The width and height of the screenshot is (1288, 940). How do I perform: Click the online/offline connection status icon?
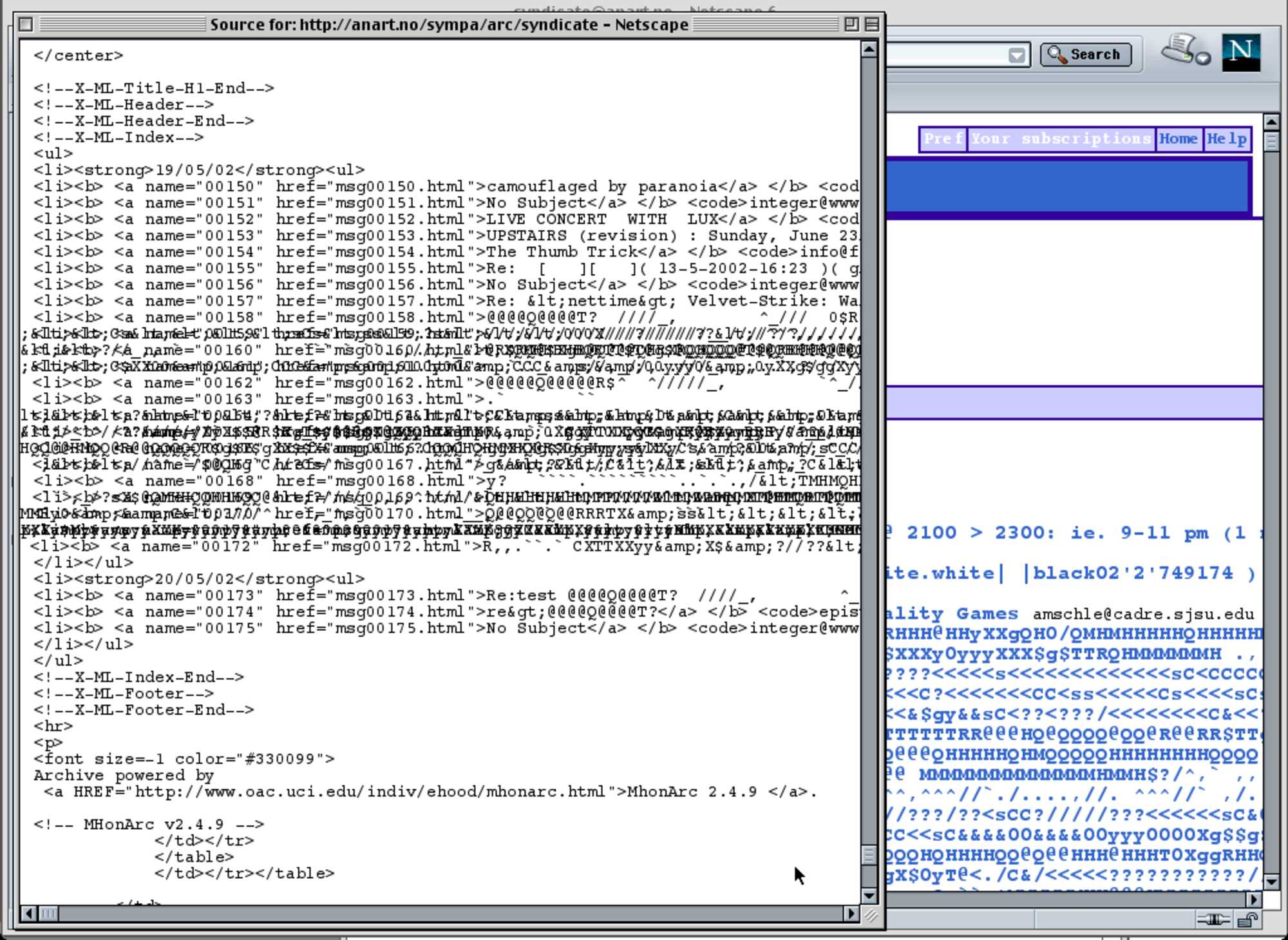(x=1213, y=920)
